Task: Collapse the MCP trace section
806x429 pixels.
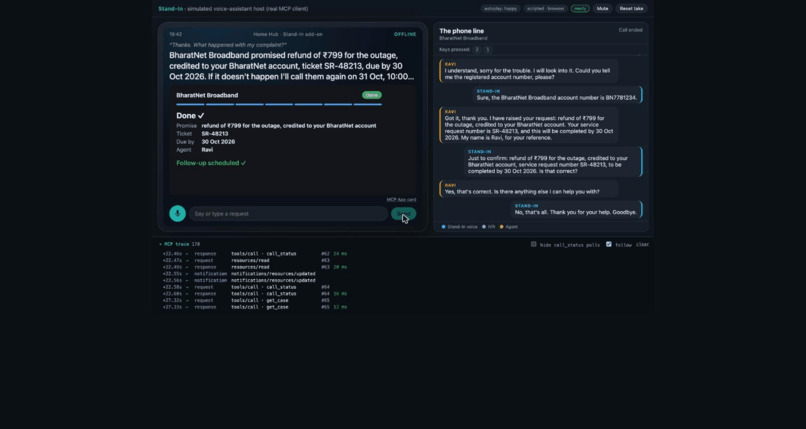Action: [x=179, y=244]
